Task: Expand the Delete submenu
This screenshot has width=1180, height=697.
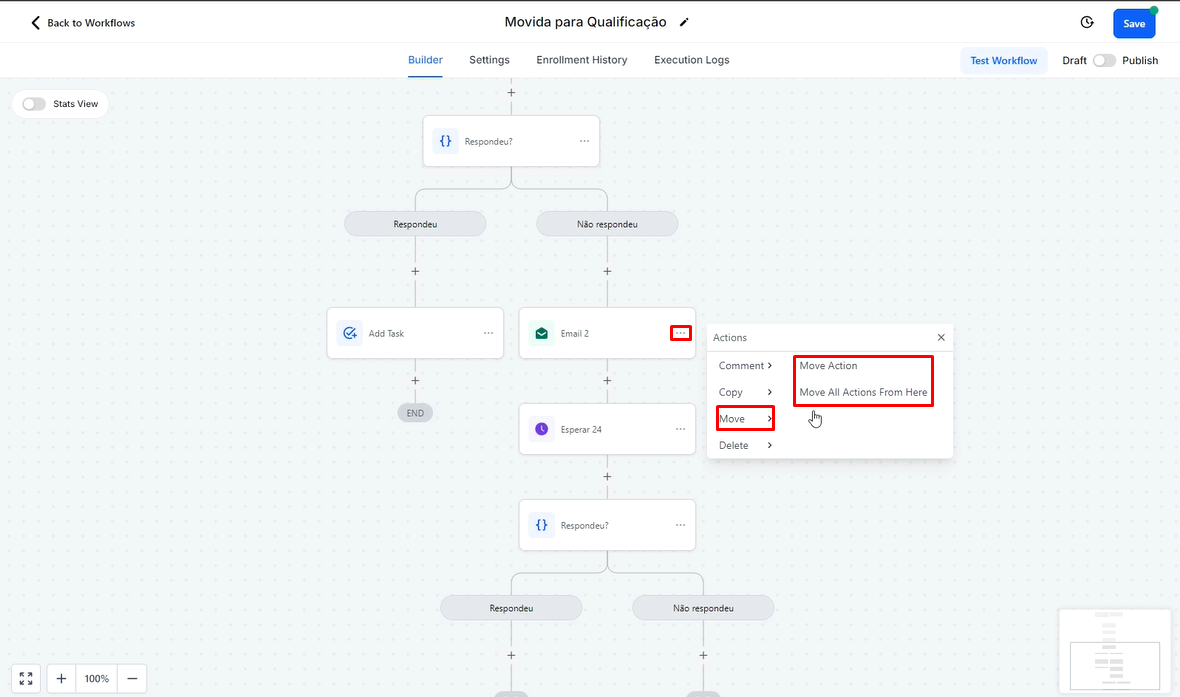Action: point(745,445)
